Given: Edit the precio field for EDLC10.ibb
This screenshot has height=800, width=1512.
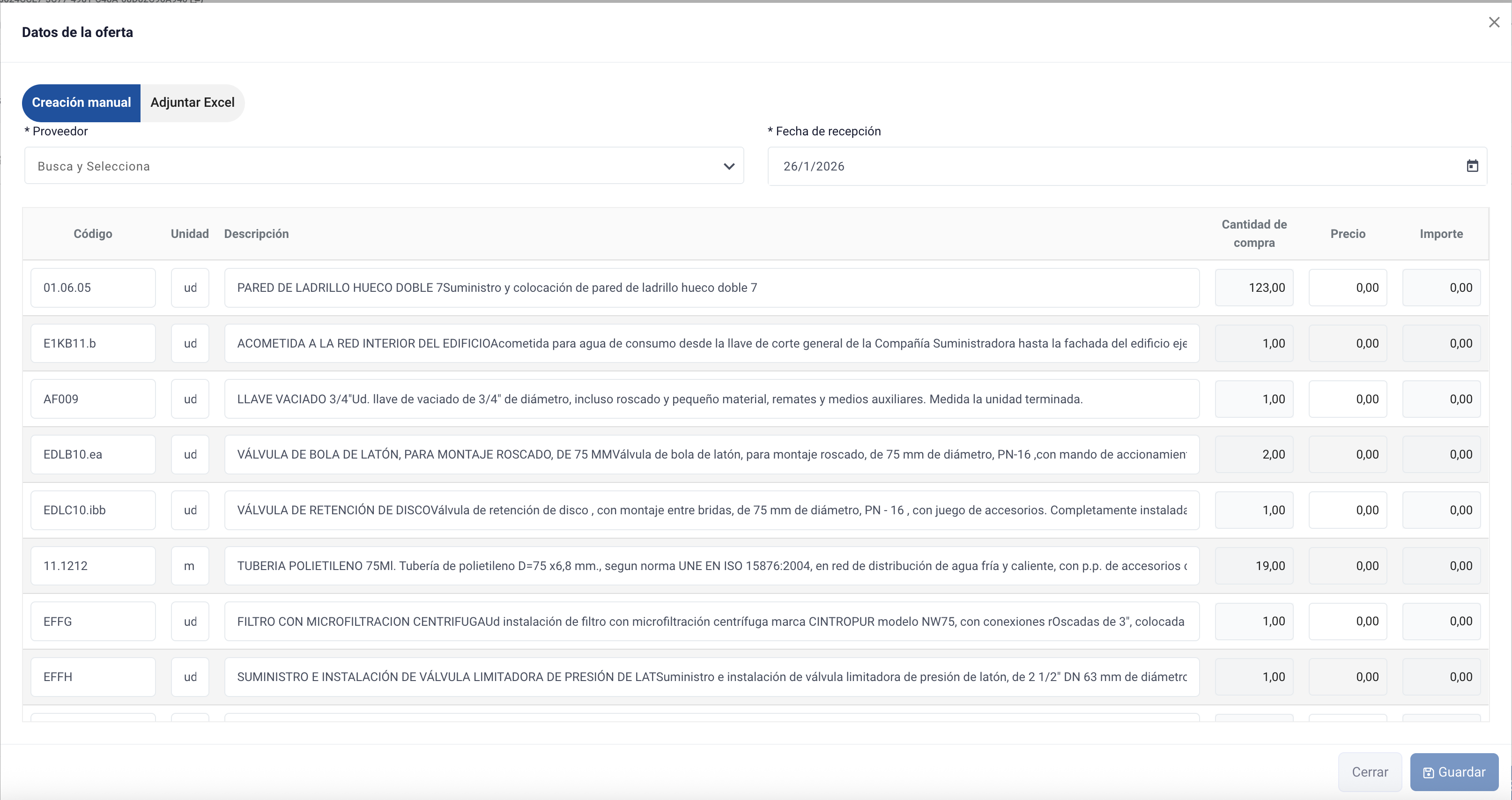Looking at the screenshot, I should [1347, 510].
